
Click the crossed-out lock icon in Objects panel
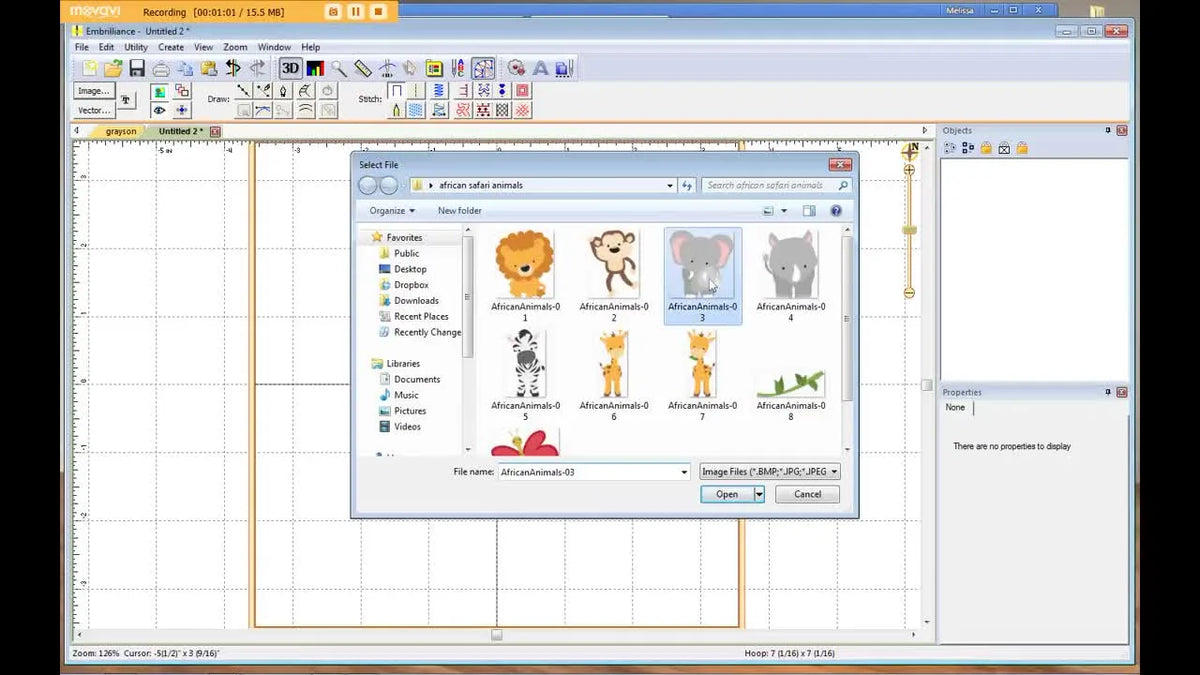(x=1004, y=148)
